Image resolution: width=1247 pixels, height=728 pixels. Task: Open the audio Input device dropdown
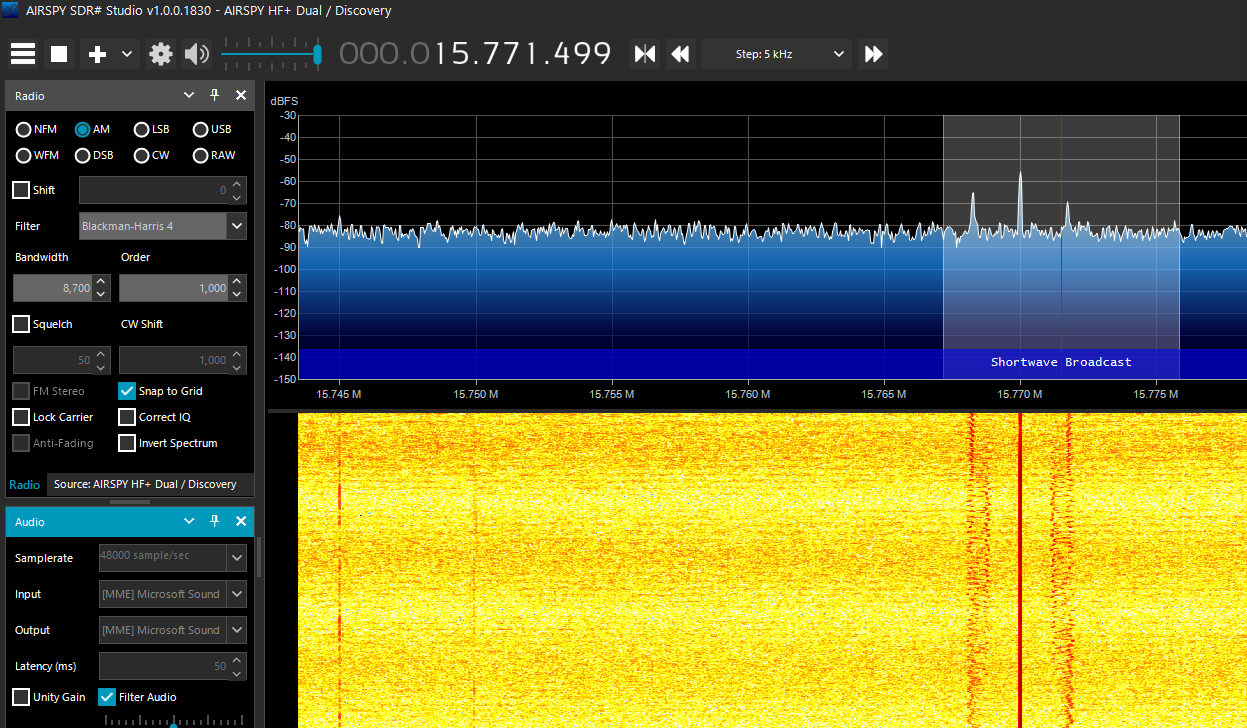pos(172,594)
